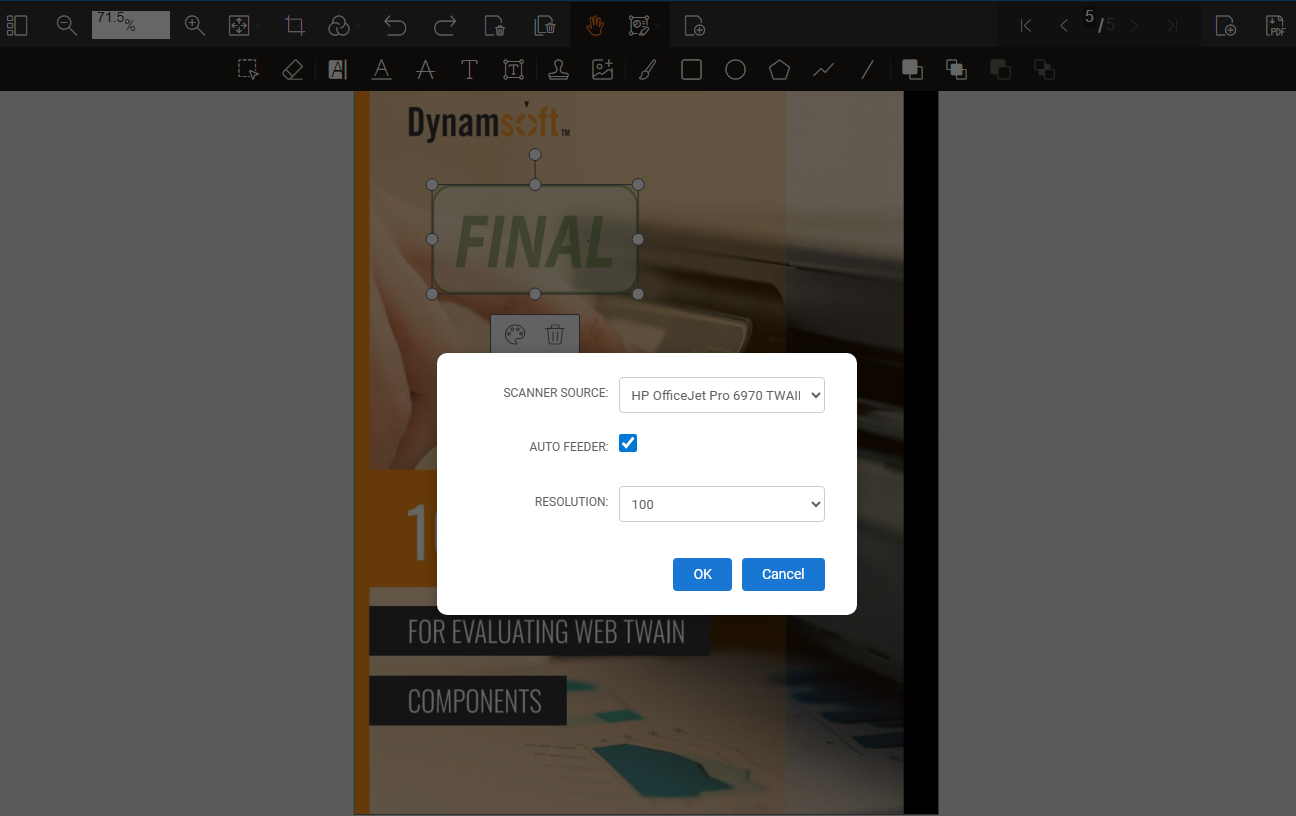
Task: Select the dashed selection pointer tool
Action: point(248,69)
